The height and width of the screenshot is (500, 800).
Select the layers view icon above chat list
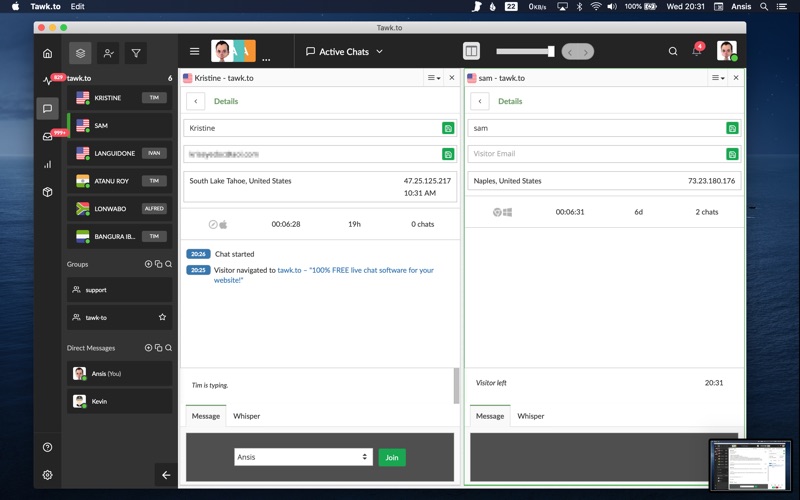pyautogui.click(x=80, y=53)
